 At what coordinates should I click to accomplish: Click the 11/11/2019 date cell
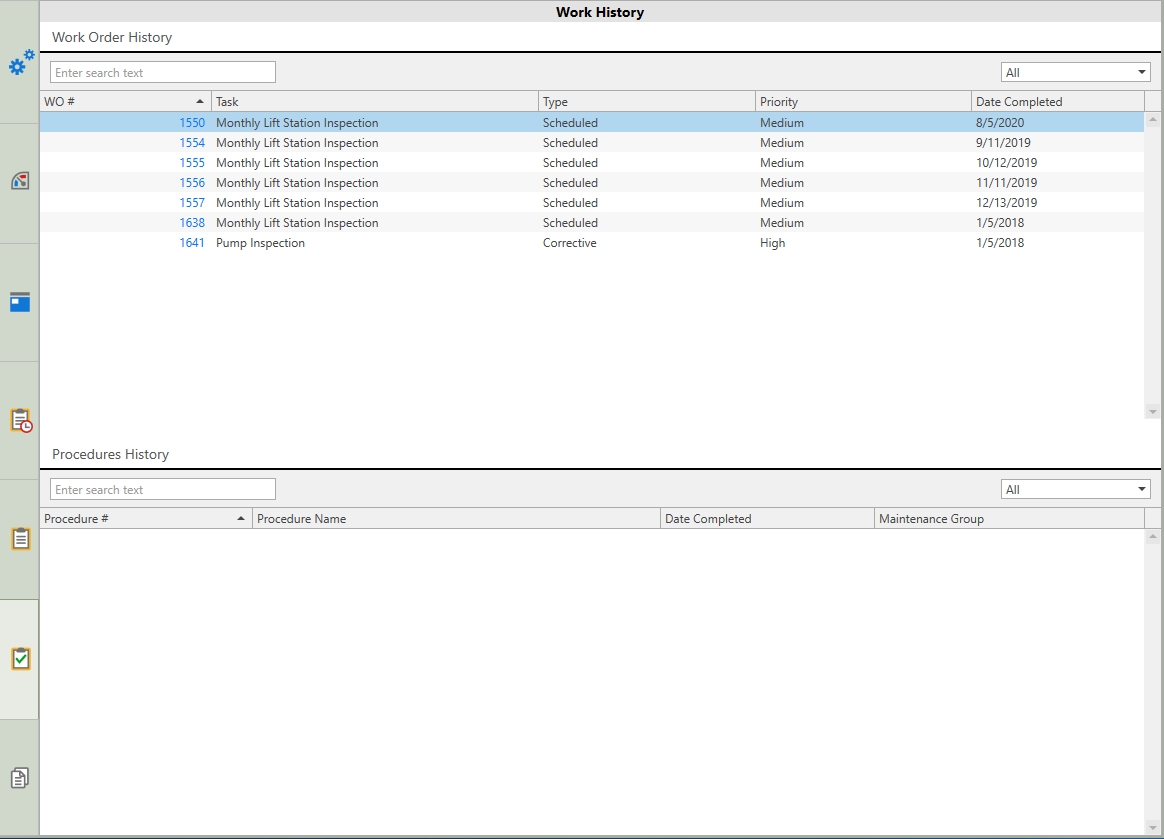(x=1007, y=183)
